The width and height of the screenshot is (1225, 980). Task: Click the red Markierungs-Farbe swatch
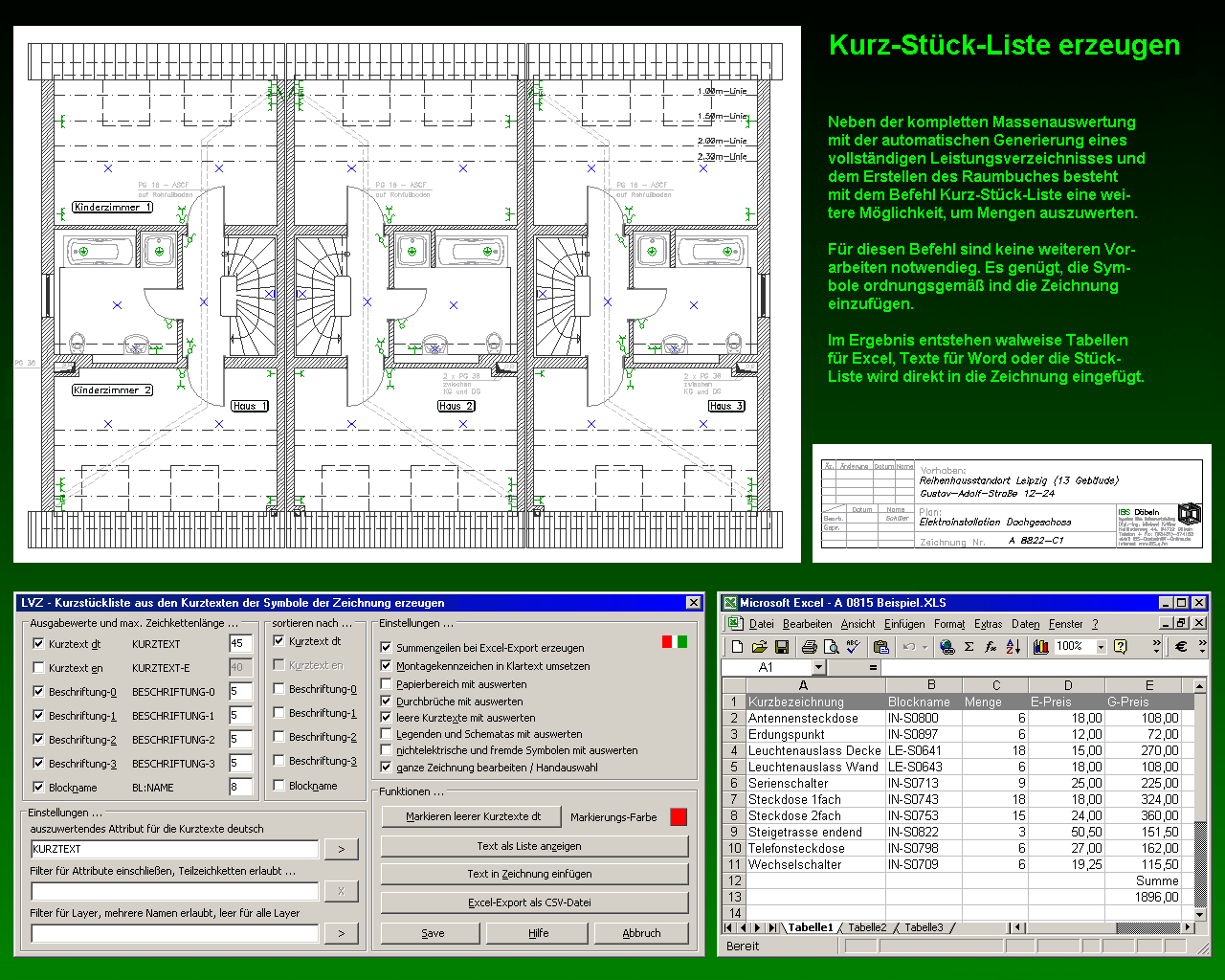coord(679,816)
